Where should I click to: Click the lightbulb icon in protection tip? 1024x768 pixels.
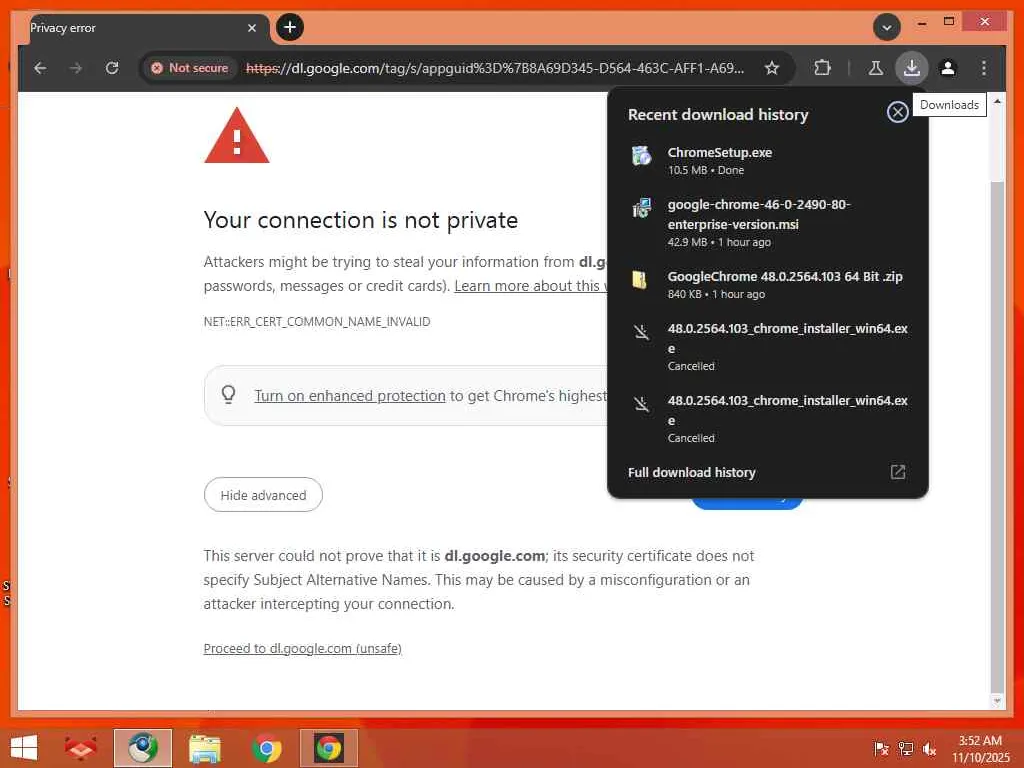[x=229, y=394]
